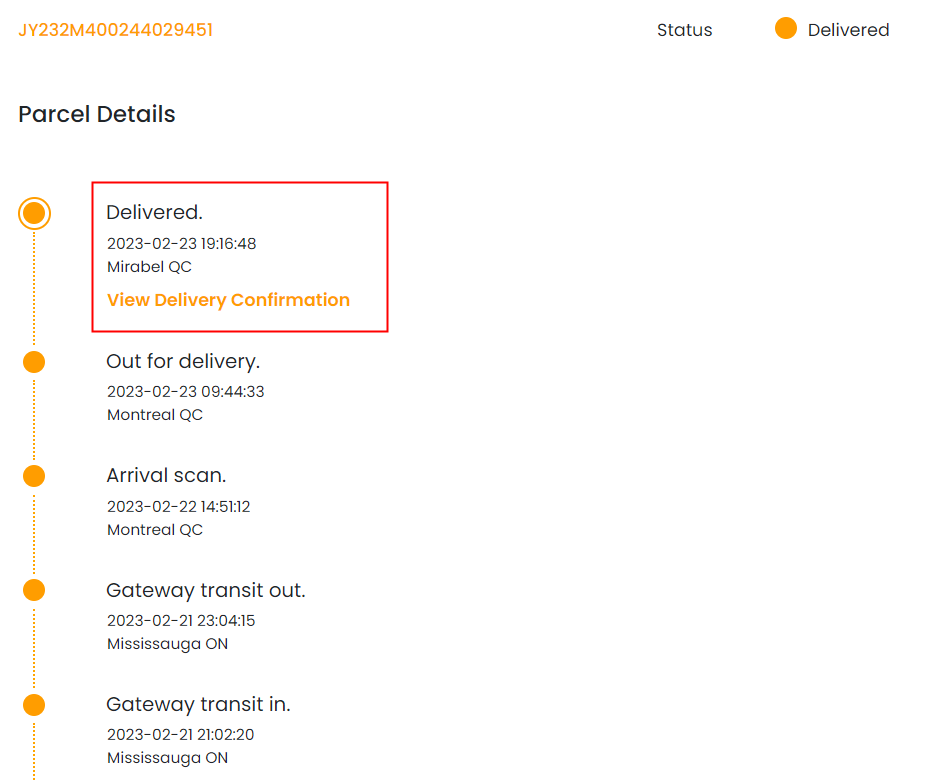Click the "Arrival scan." event title
The image size is (945, 781).
166,475
